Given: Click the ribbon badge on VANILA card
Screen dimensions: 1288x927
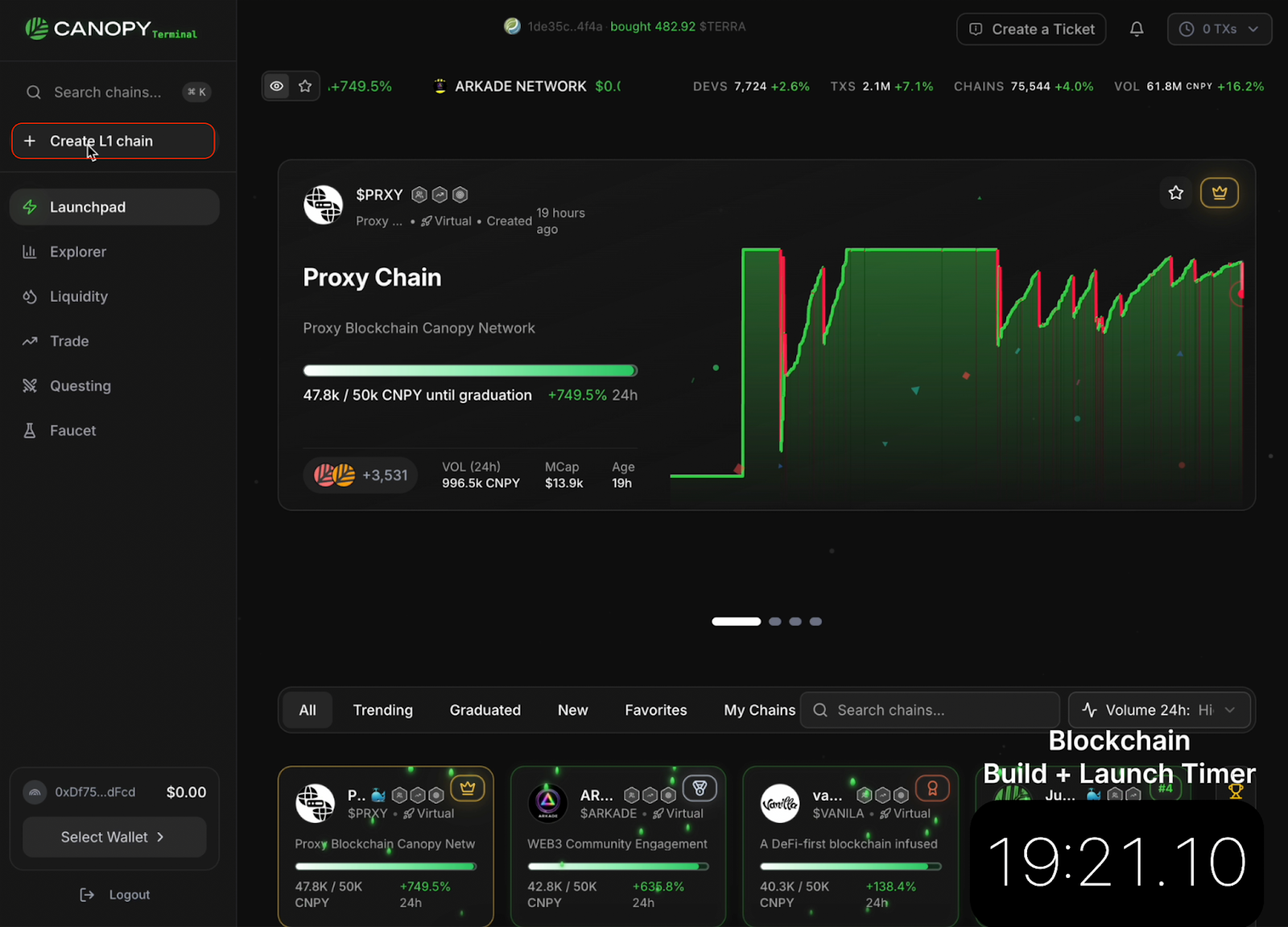Looking at the screenshot, I should point(932,789).
